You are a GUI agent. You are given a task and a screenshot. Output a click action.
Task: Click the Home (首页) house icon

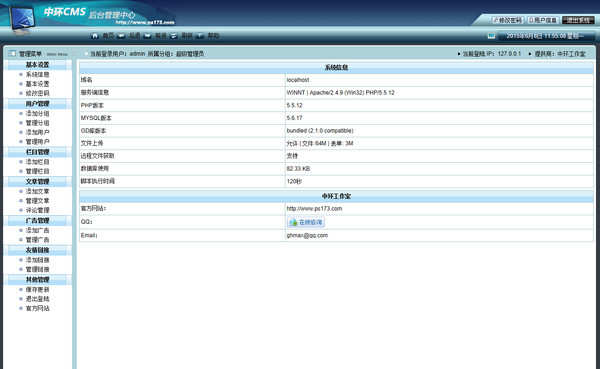pos(95,36)
